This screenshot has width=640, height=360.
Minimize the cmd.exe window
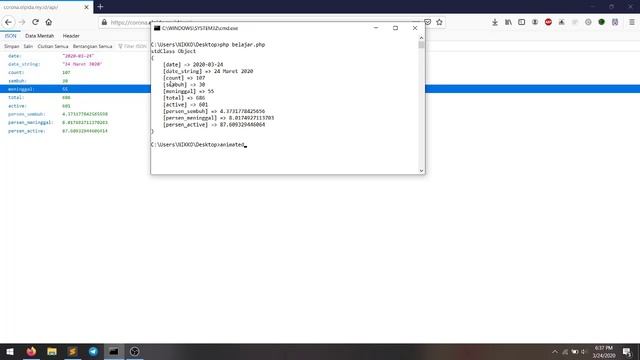376,28
